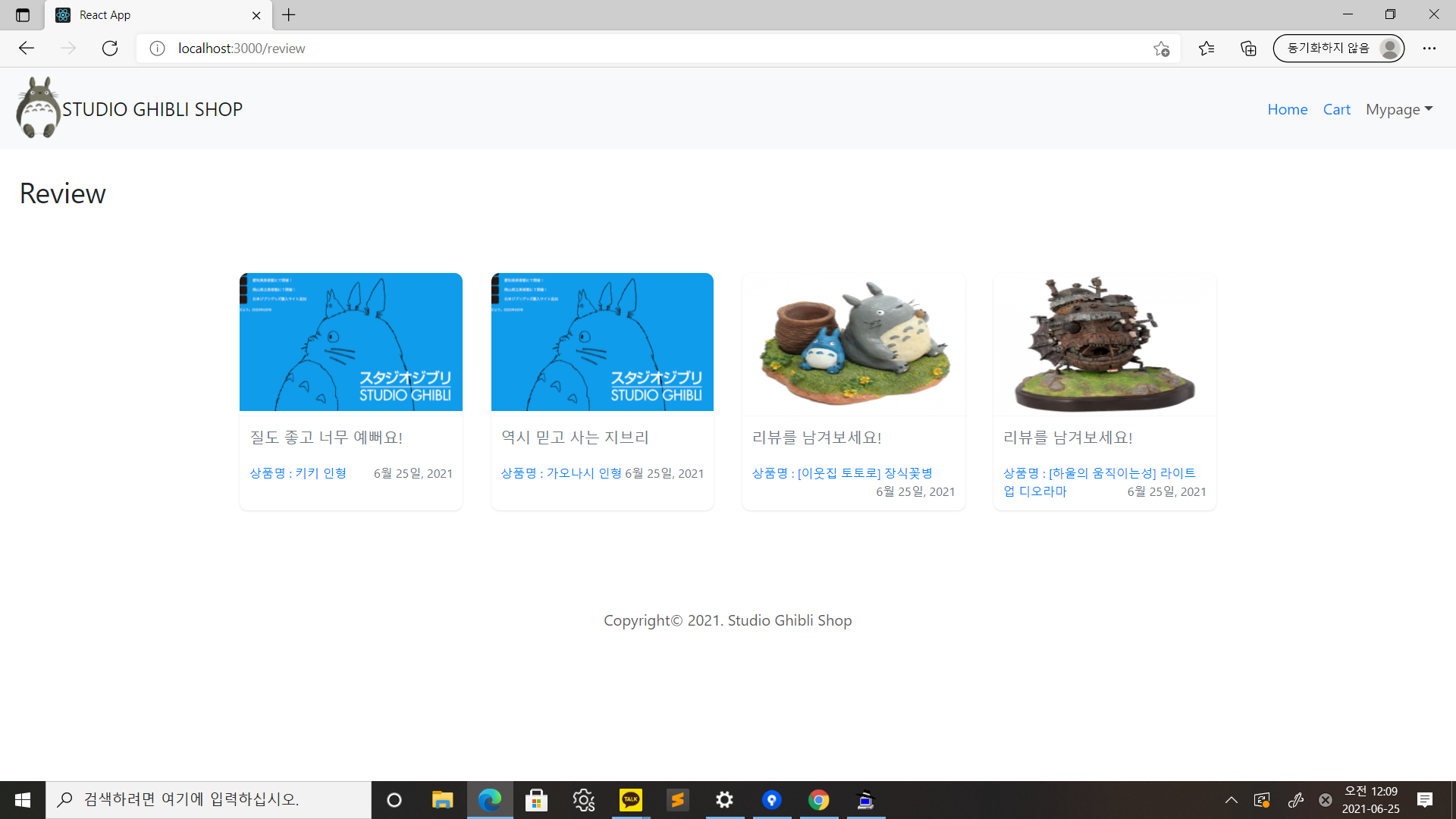The width and height of the screenshot is (1456, 819).
Task: Open Microsoft Store from the taskbar
Action: (x=536, y=799)
